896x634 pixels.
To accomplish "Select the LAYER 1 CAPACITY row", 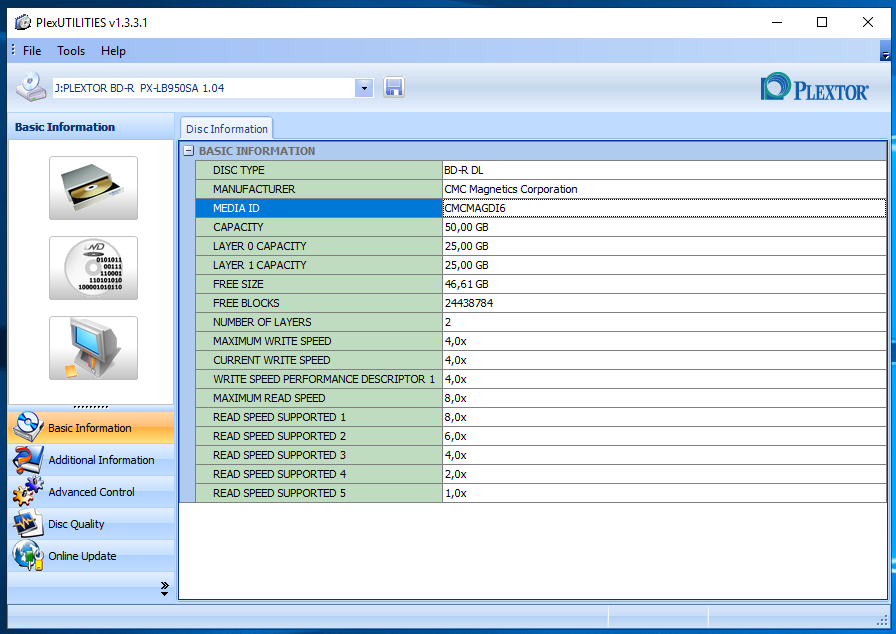I will [x=541, y=265].
